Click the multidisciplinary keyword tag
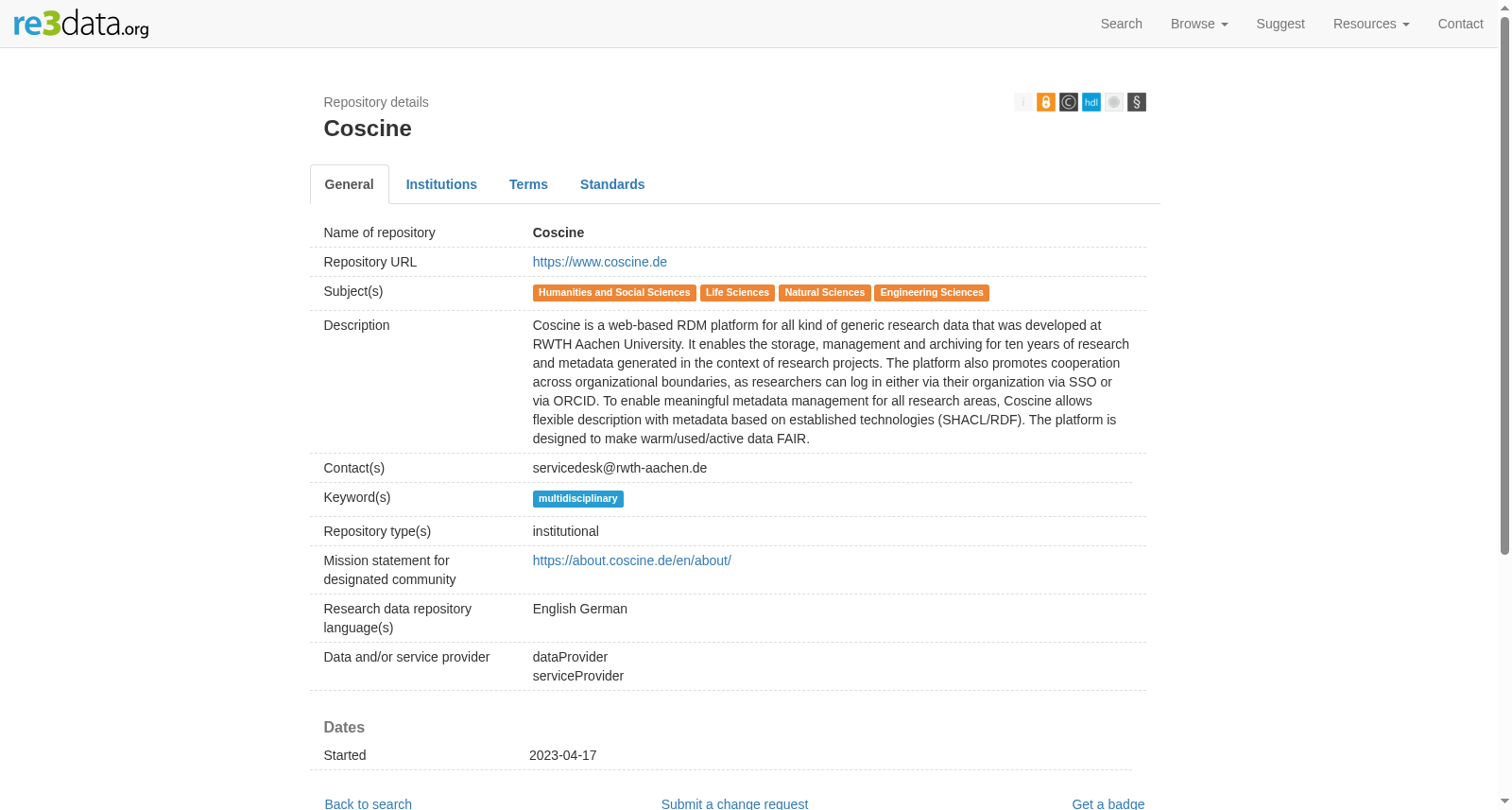 [x=578, y=499]
